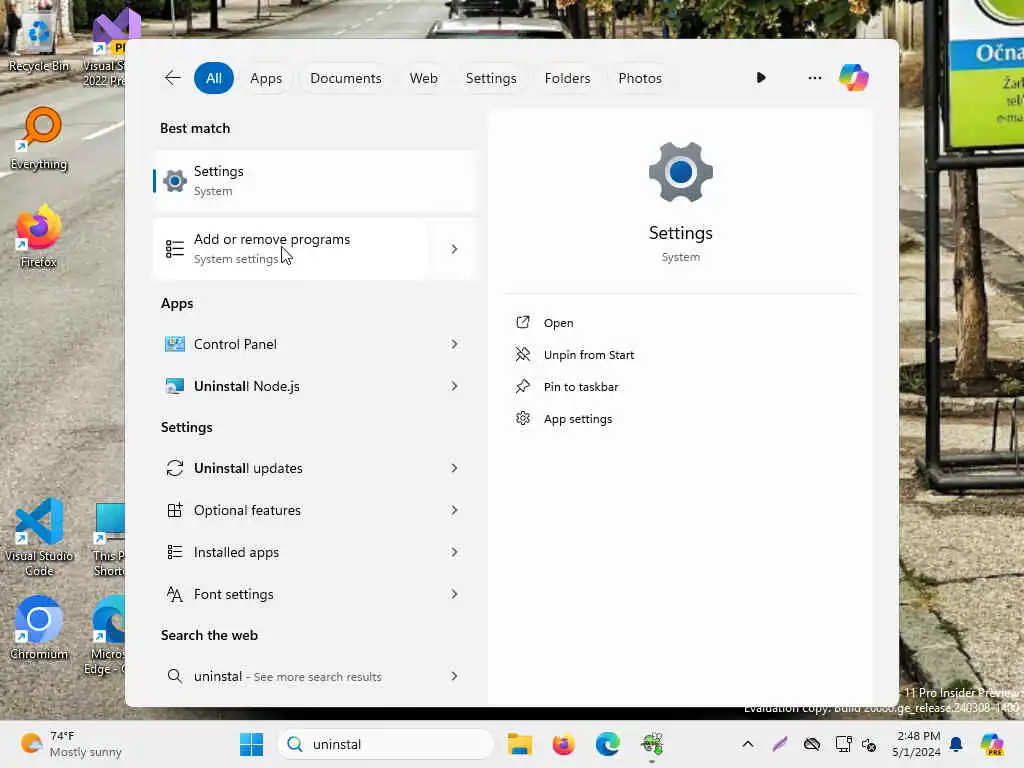
Task: Click the back arrow in search panel
Action: click(x=172, y=78)
